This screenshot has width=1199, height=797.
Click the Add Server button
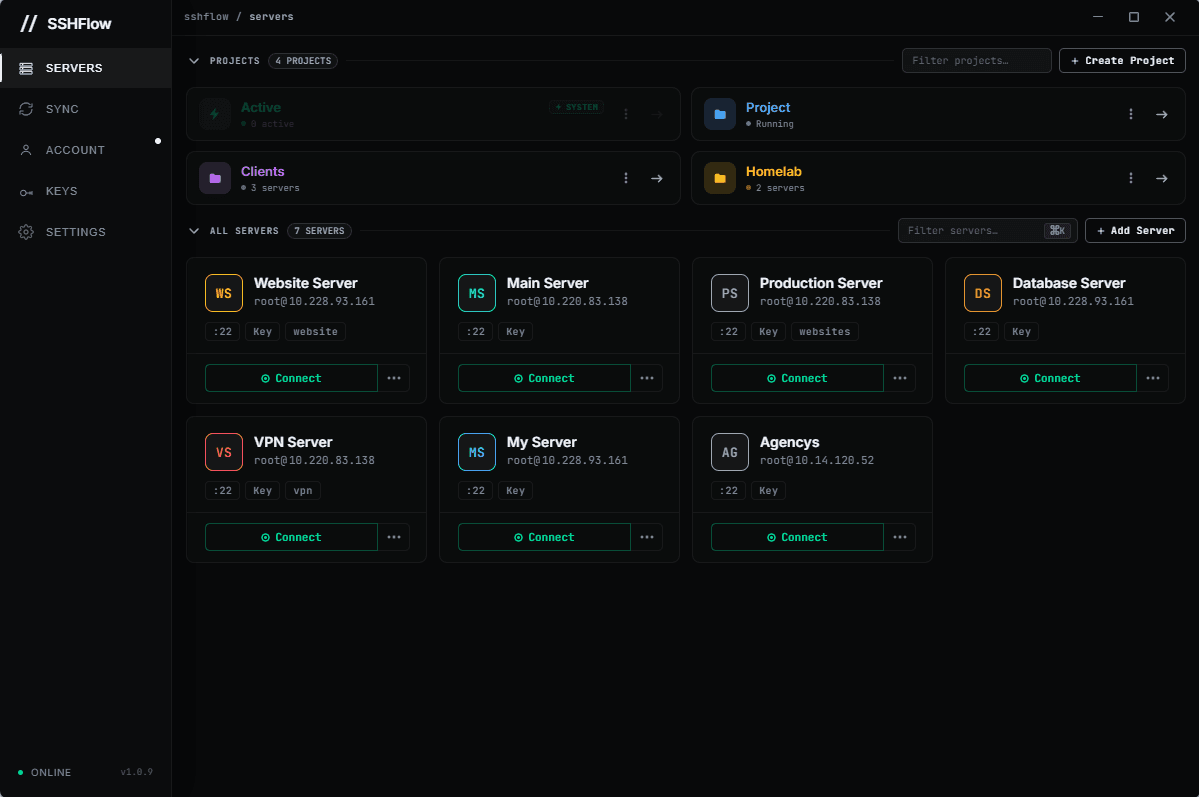coord(1135,230)
